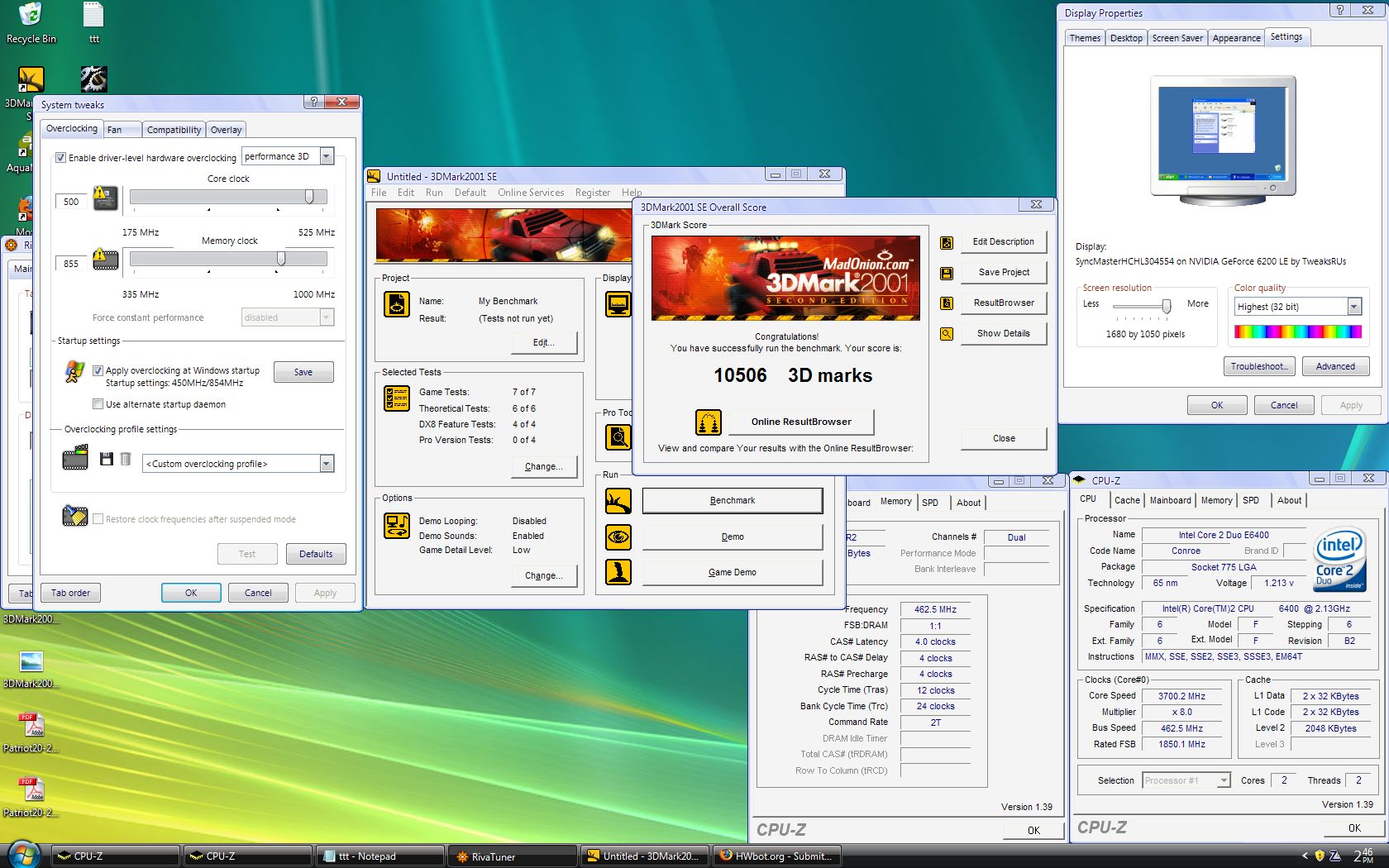Open the ttt text file on desktop
Screen dimensions: 1389x868
[93, 23]
